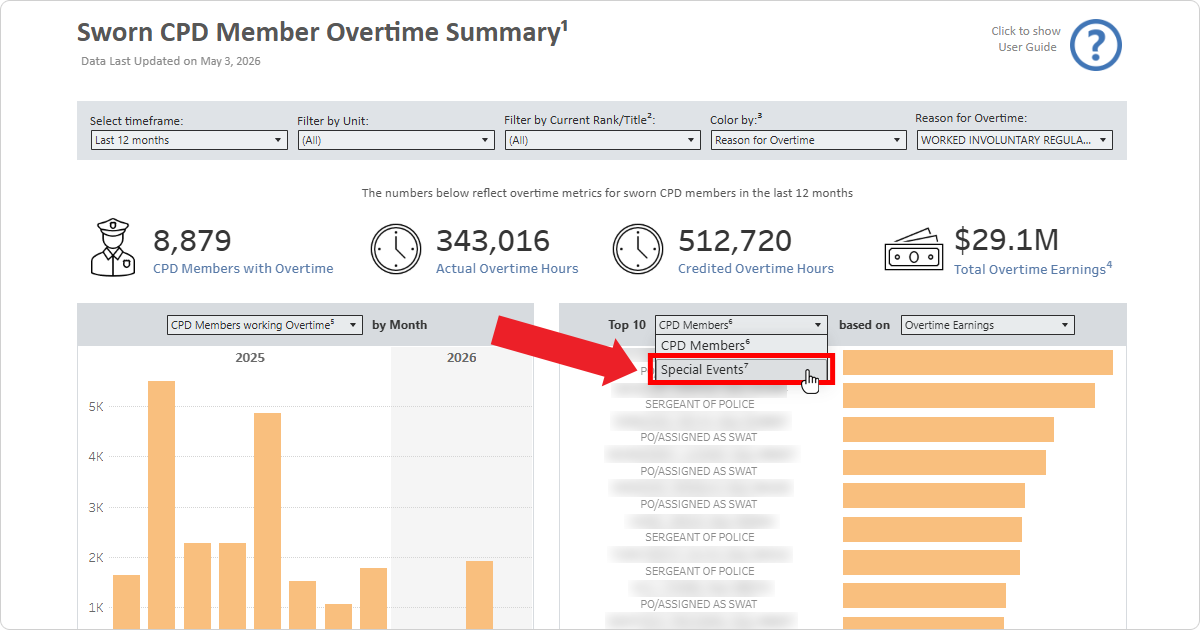Click the $29.1M earnings value
This screenshot has height=630, width=1200.
pyautogui.click(x=1006, y=240)
